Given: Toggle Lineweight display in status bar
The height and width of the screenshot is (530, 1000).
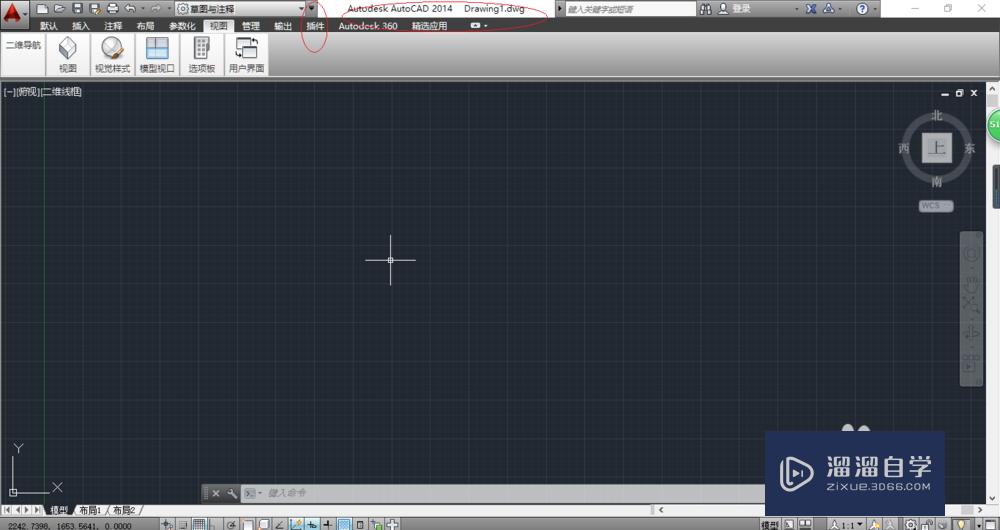Looking at the screenshot, I should click(x=328, y=524).
